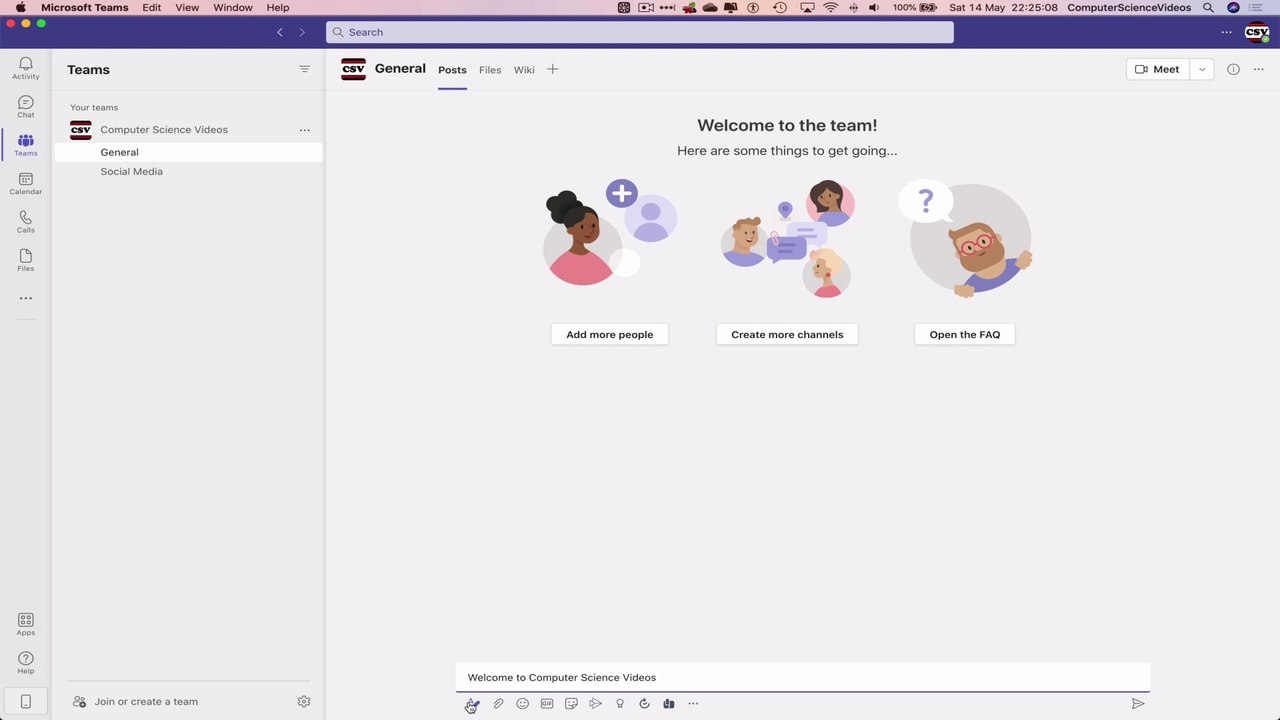Screen dimensions: 1280x720
Task: Show channel info icon
Action: click(1233, 69)
